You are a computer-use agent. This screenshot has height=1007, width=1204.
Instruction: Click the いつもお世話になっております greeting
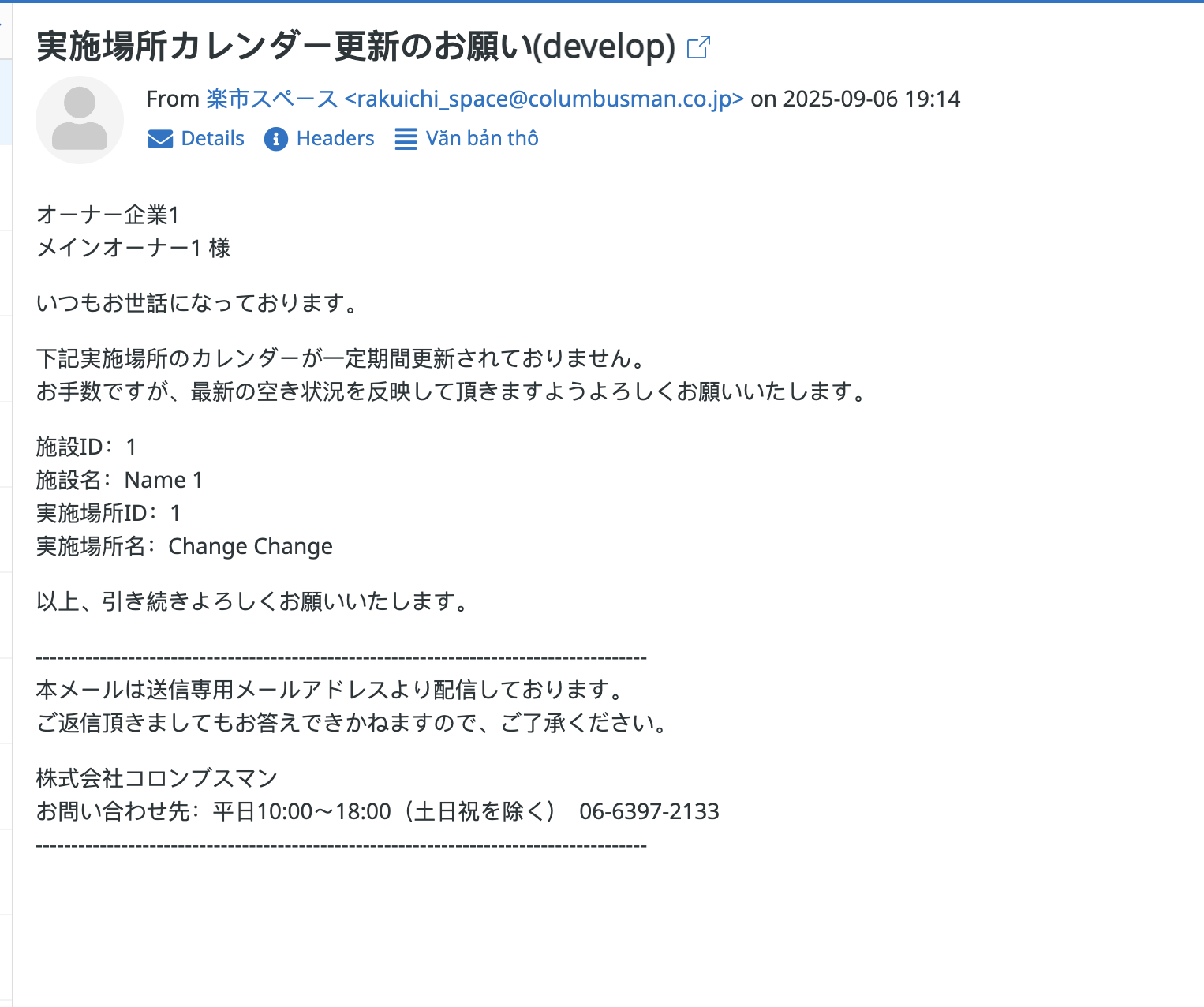(x=197, y=303)
